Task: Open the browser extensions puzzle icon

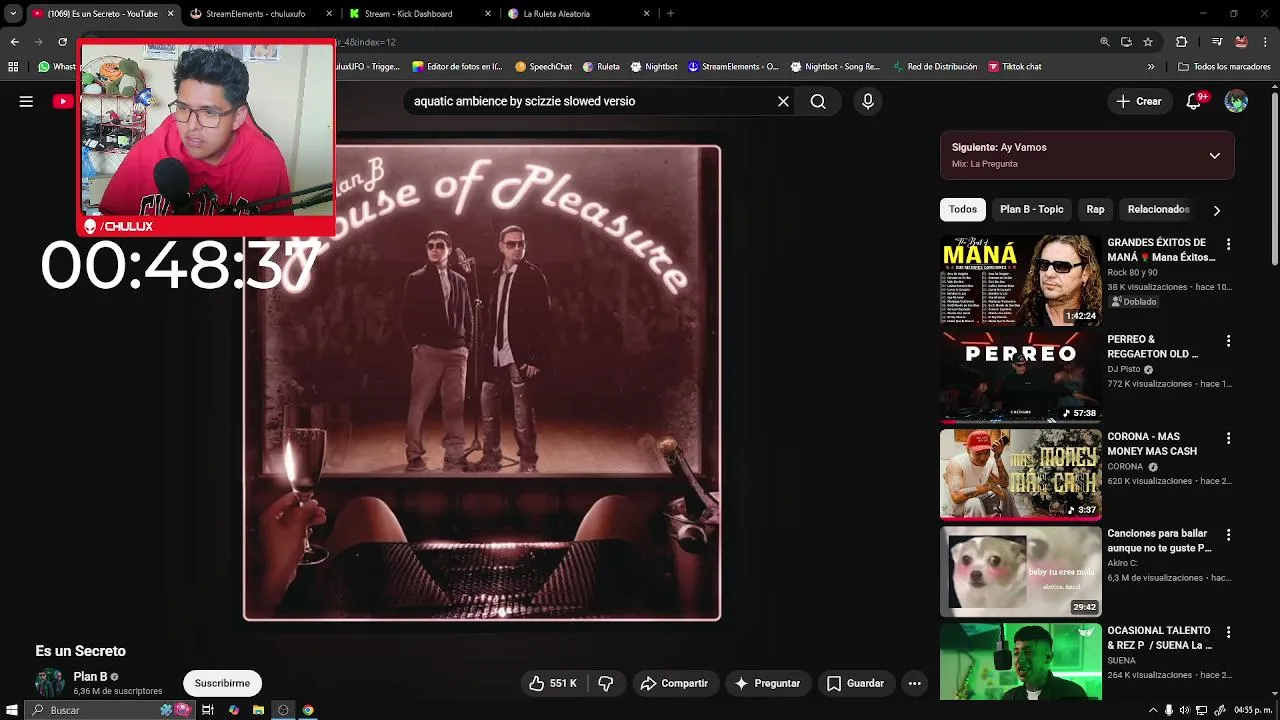Action: (x=1181, y=42)
